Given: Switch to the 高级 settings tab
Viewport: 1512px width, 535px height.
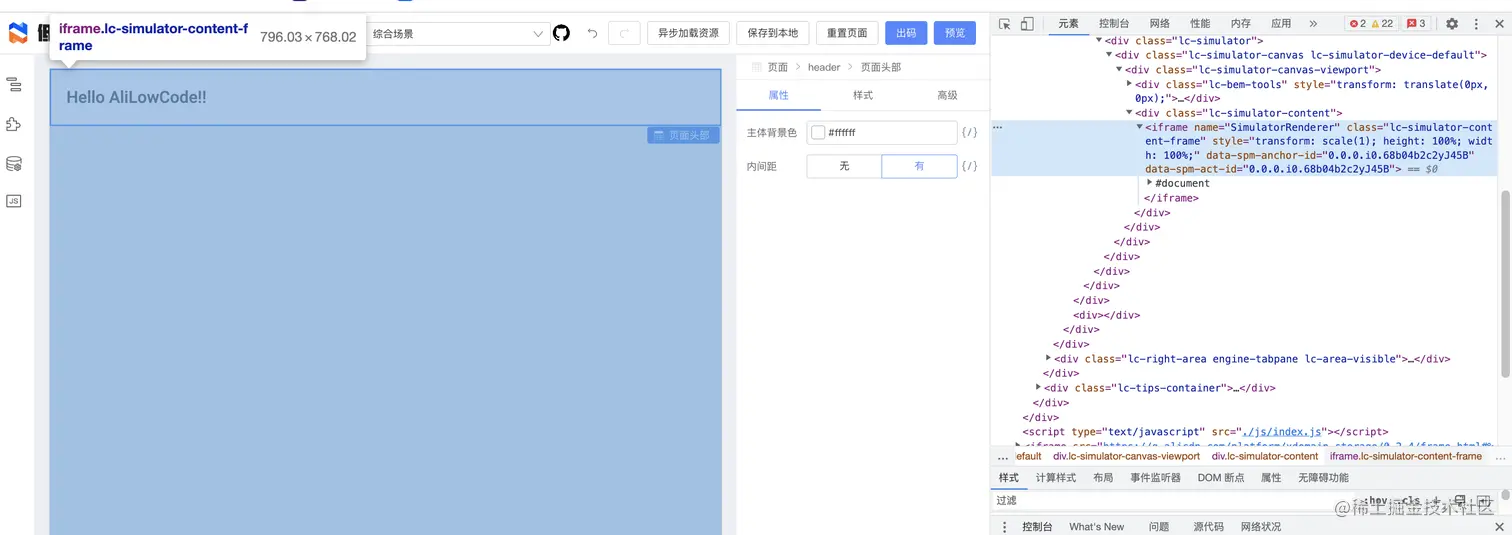Looking at the screenshot, I should pos(947,95).
